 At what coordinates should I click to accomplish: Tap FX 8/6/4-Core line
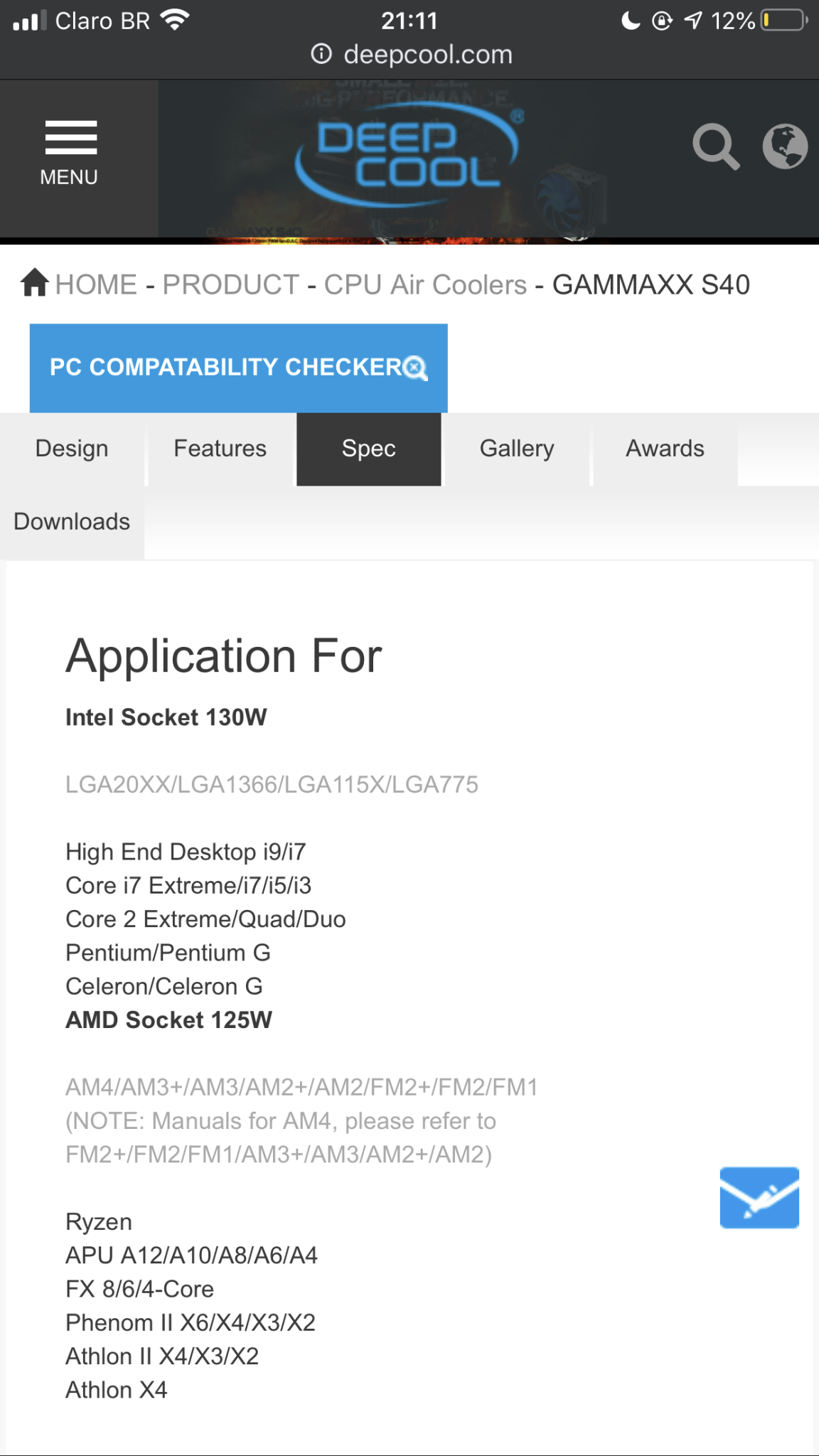pos(139,1289)
